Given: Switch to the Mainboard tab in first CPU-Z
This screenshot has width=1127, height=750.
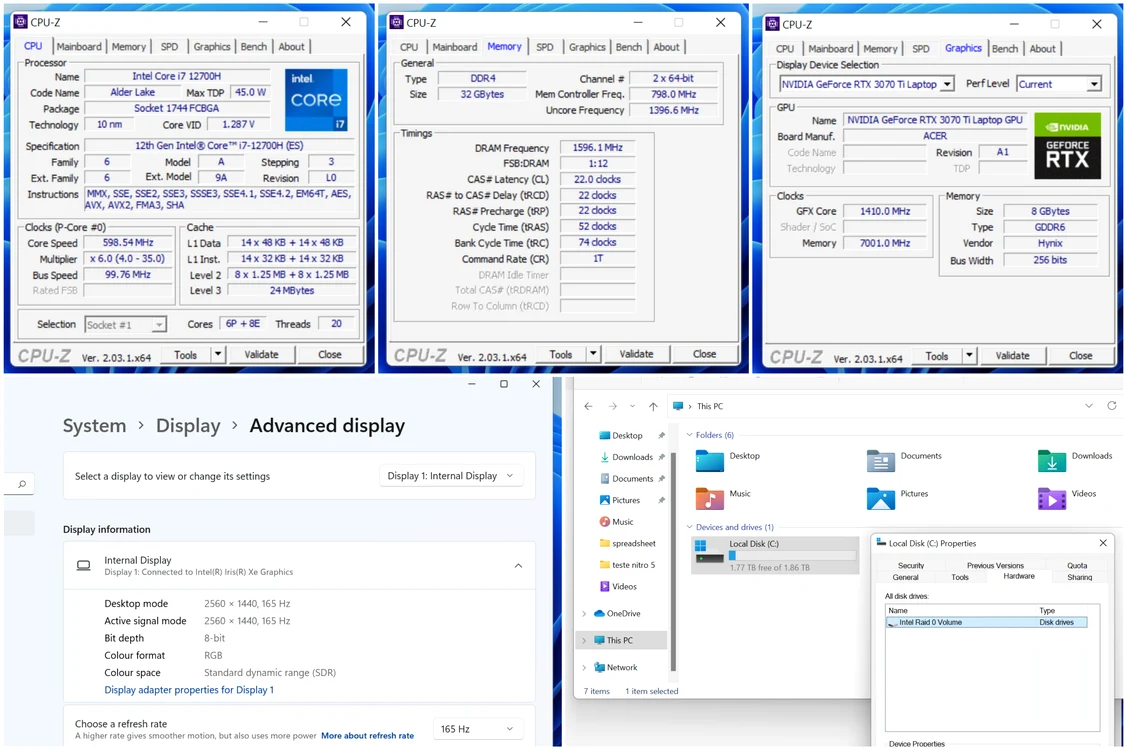Looking at the screenshot, I should click(x=79, y=46).
